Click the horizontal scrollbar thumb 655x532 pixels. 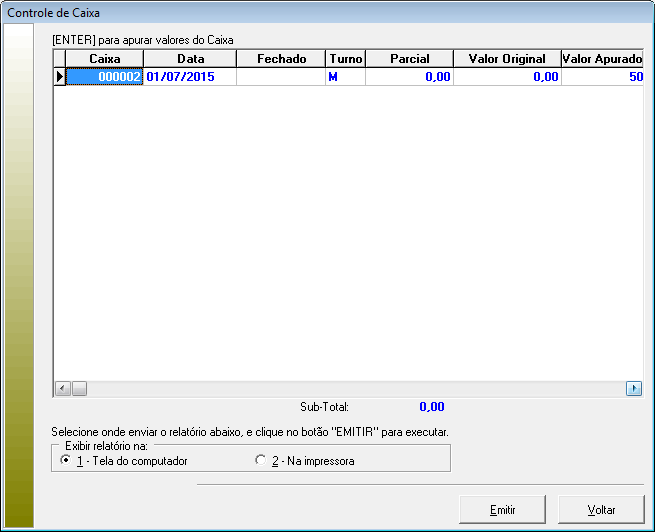coord(79,388)
